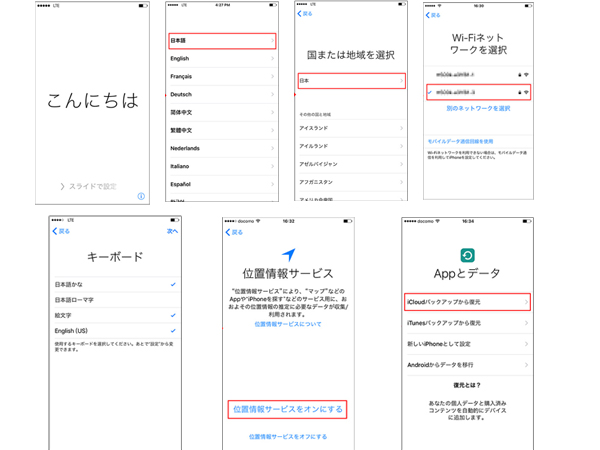Select アイスランド in the region list

pos(352,128)
